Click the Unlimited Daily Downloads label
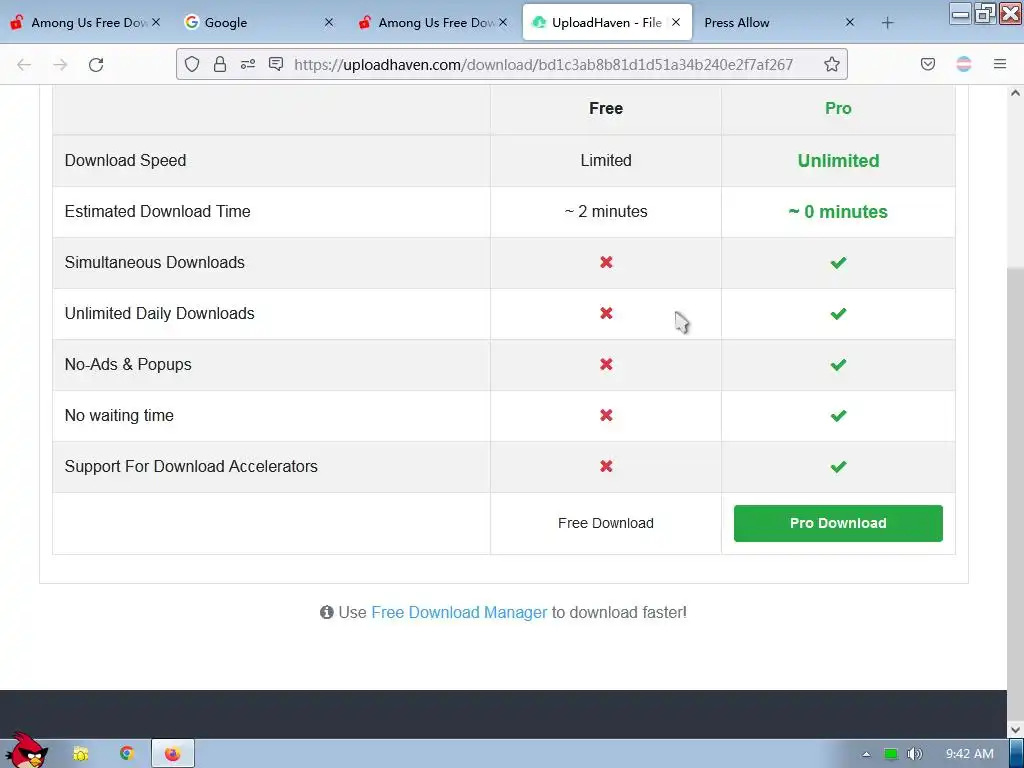Screen dimensions: 1024x768 tap(159, 313)
